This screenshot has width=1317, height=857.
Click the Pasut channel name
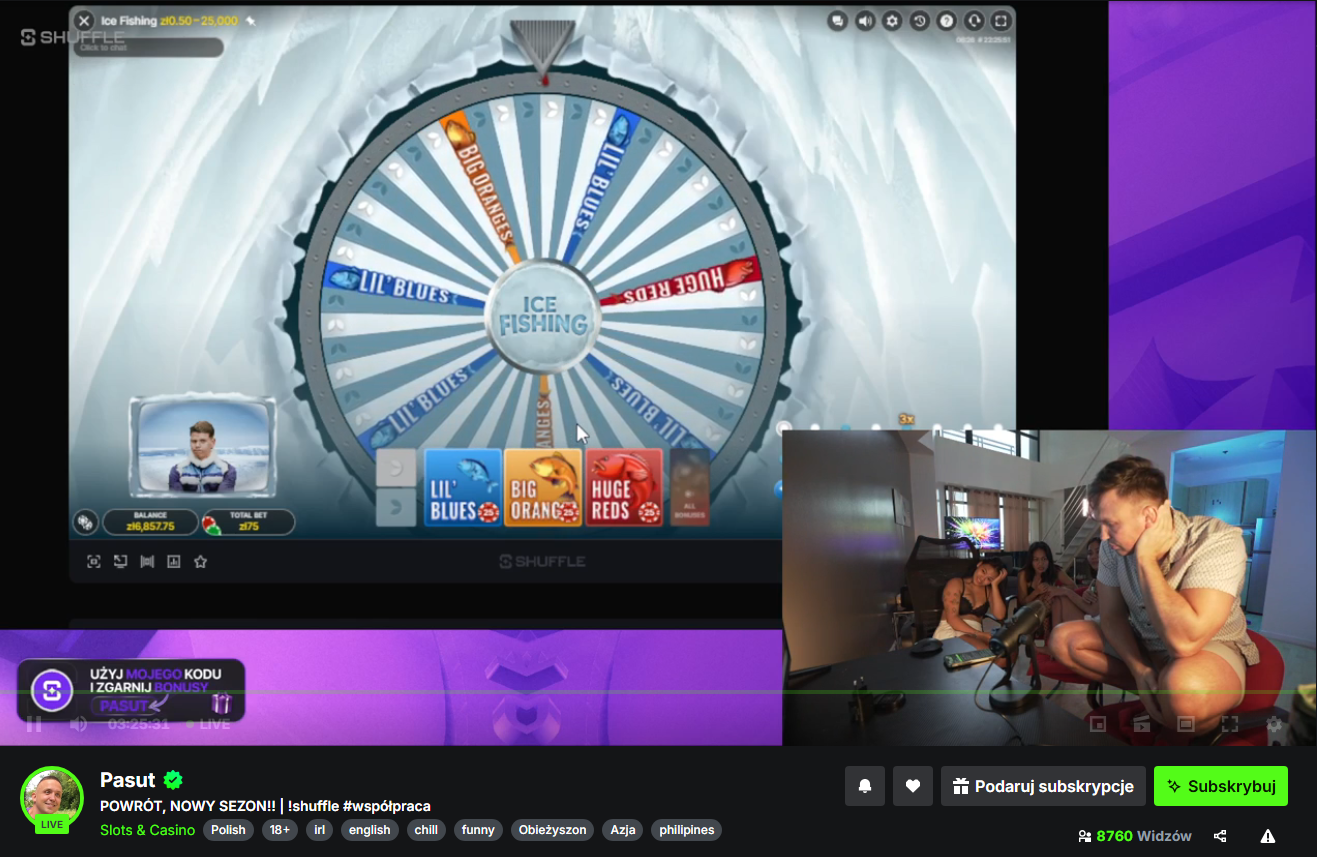[x=128, y=780]
